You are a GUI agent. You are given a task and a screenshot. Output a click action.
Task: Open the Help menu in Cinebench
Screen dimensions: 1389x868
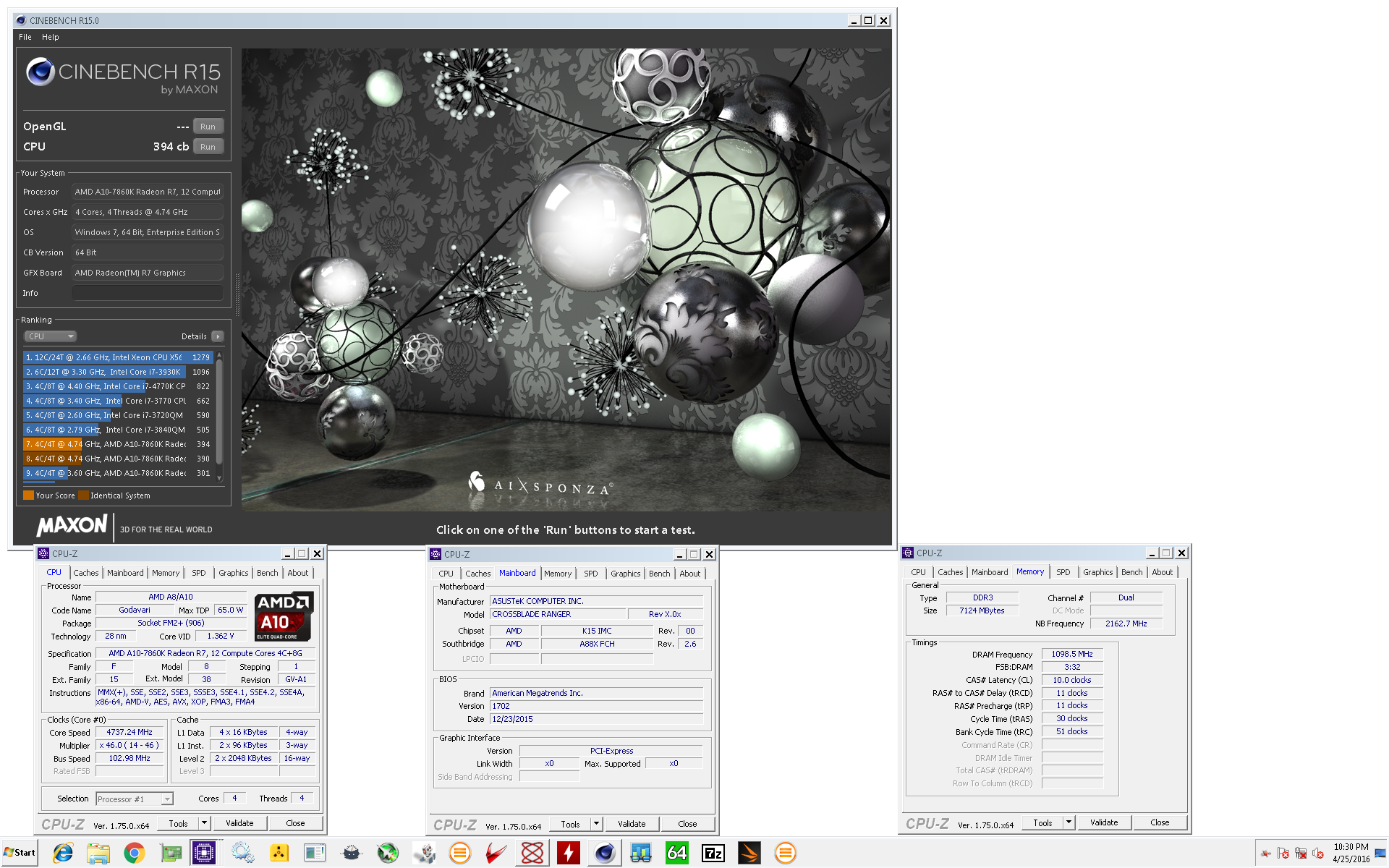pos(51,37)
